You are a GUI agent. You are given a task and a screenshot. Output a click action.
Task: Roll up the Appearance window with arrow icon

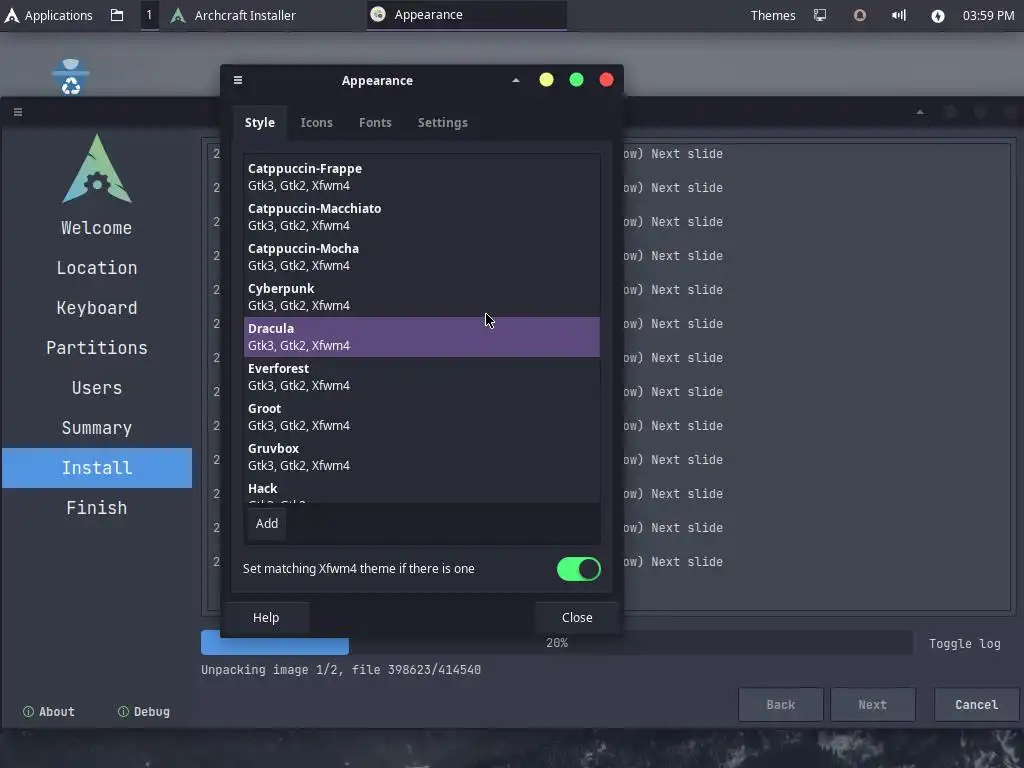coord(516,80)
